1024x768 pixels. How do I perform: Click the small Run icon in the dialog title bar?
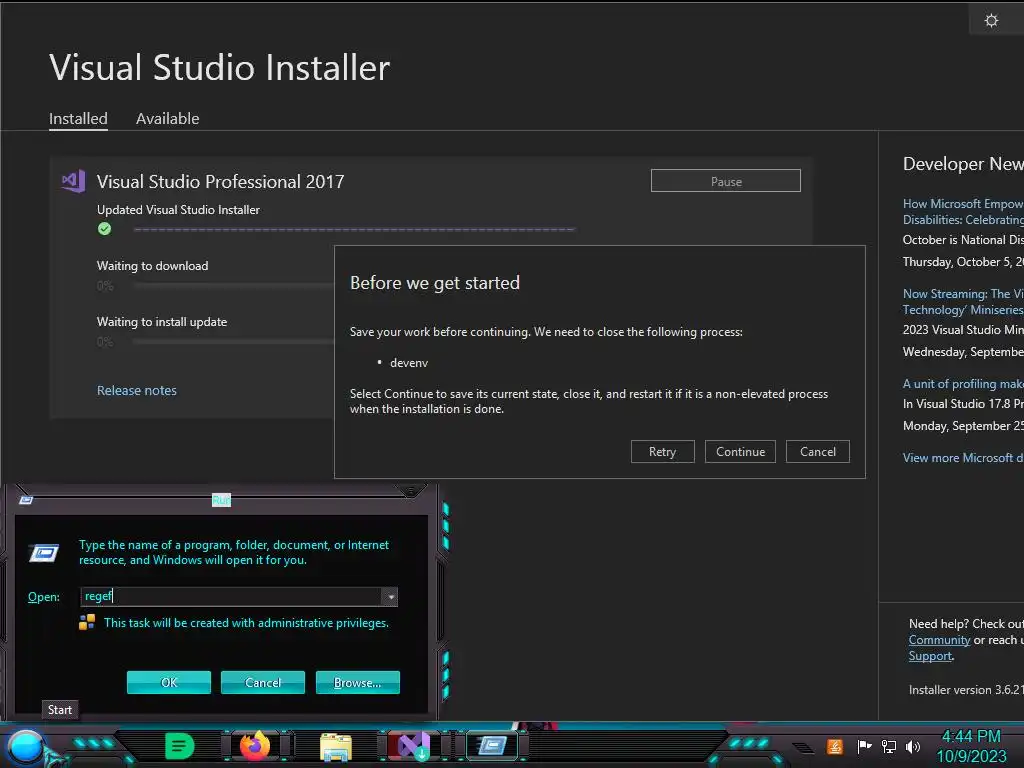point(26,500)
